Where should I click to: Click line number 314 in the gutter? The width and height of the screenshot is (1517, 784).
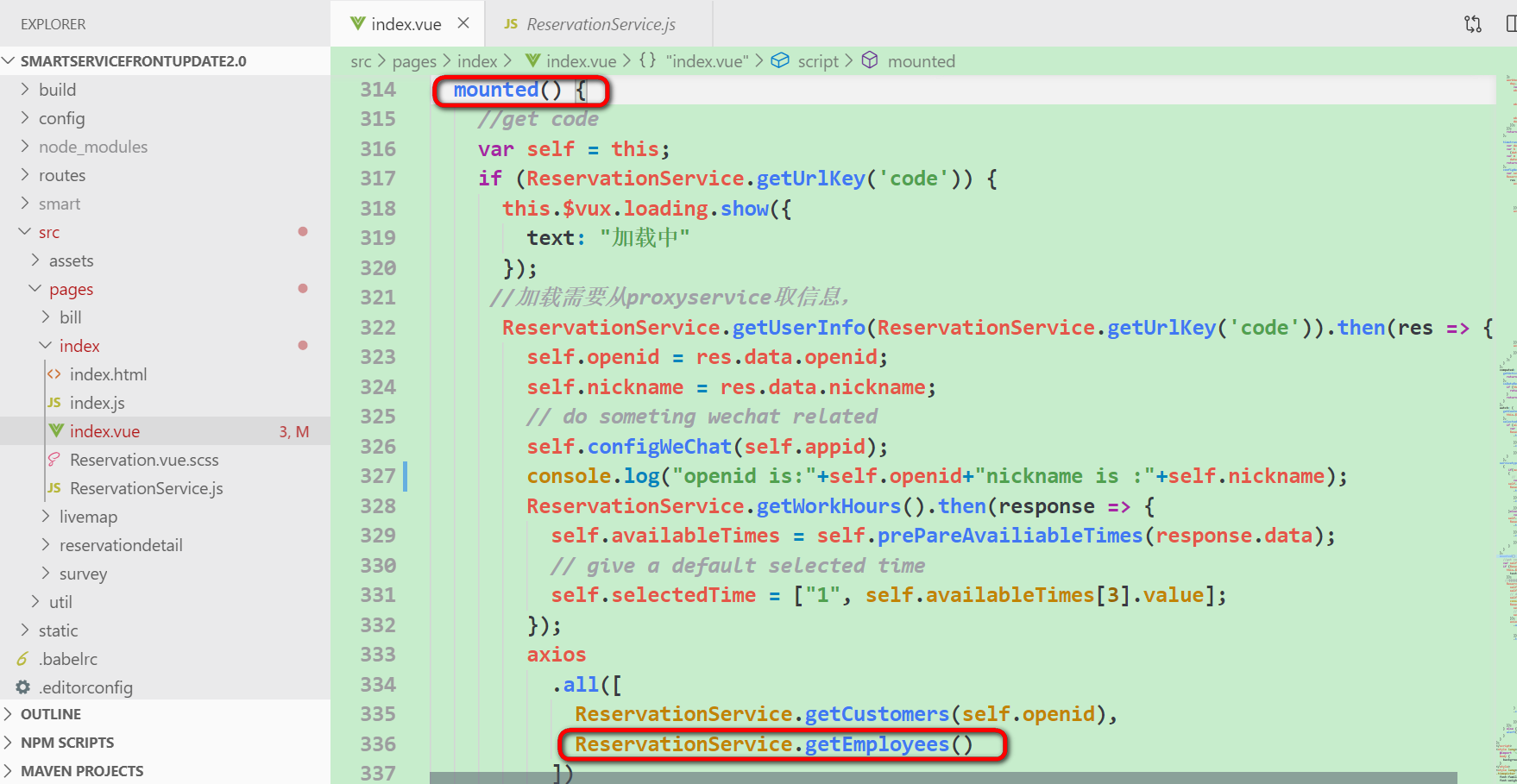(x=378, y=90)
